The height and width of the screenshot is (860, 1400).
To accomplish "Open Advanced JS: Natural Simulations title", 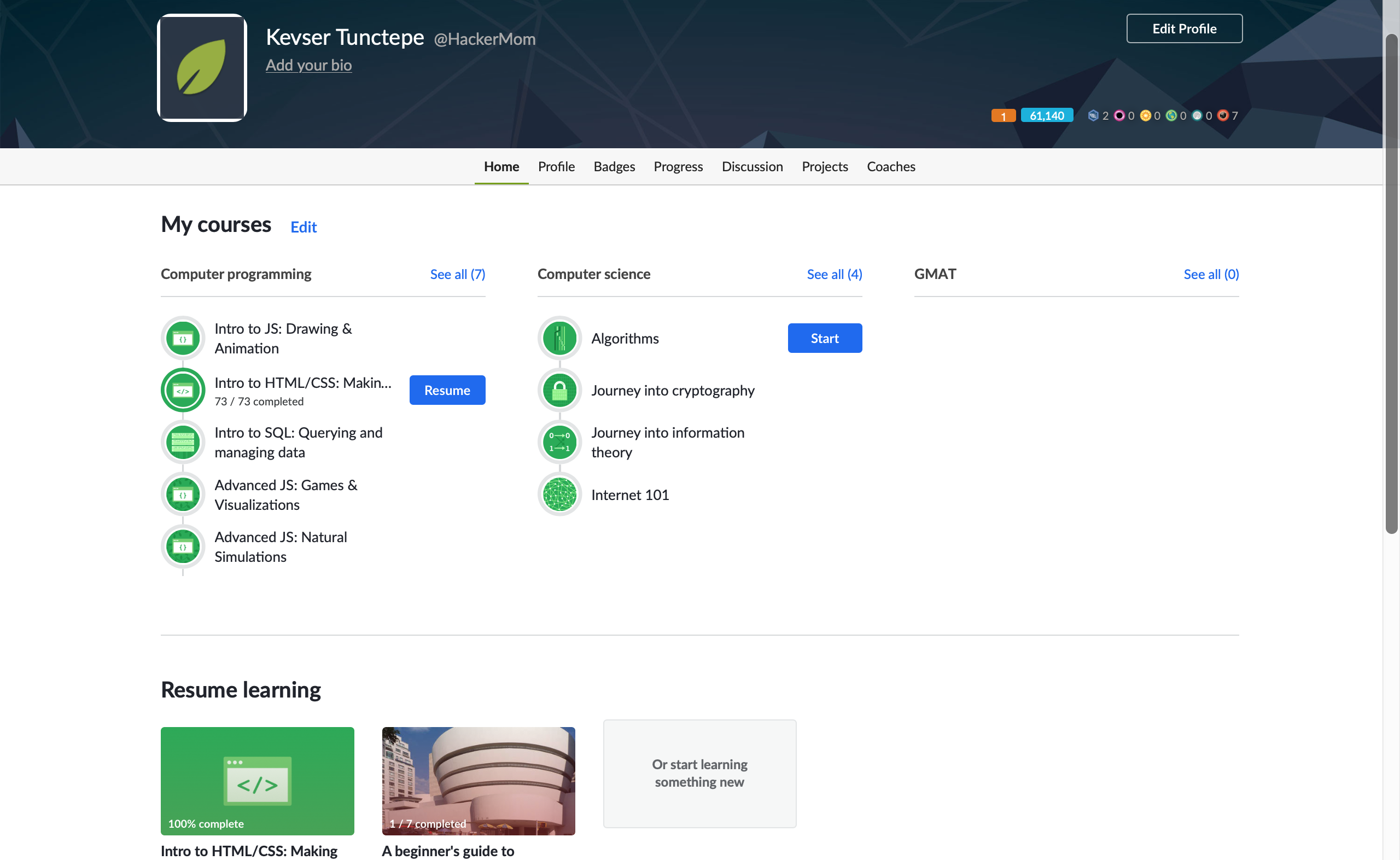I will (281, 547).
